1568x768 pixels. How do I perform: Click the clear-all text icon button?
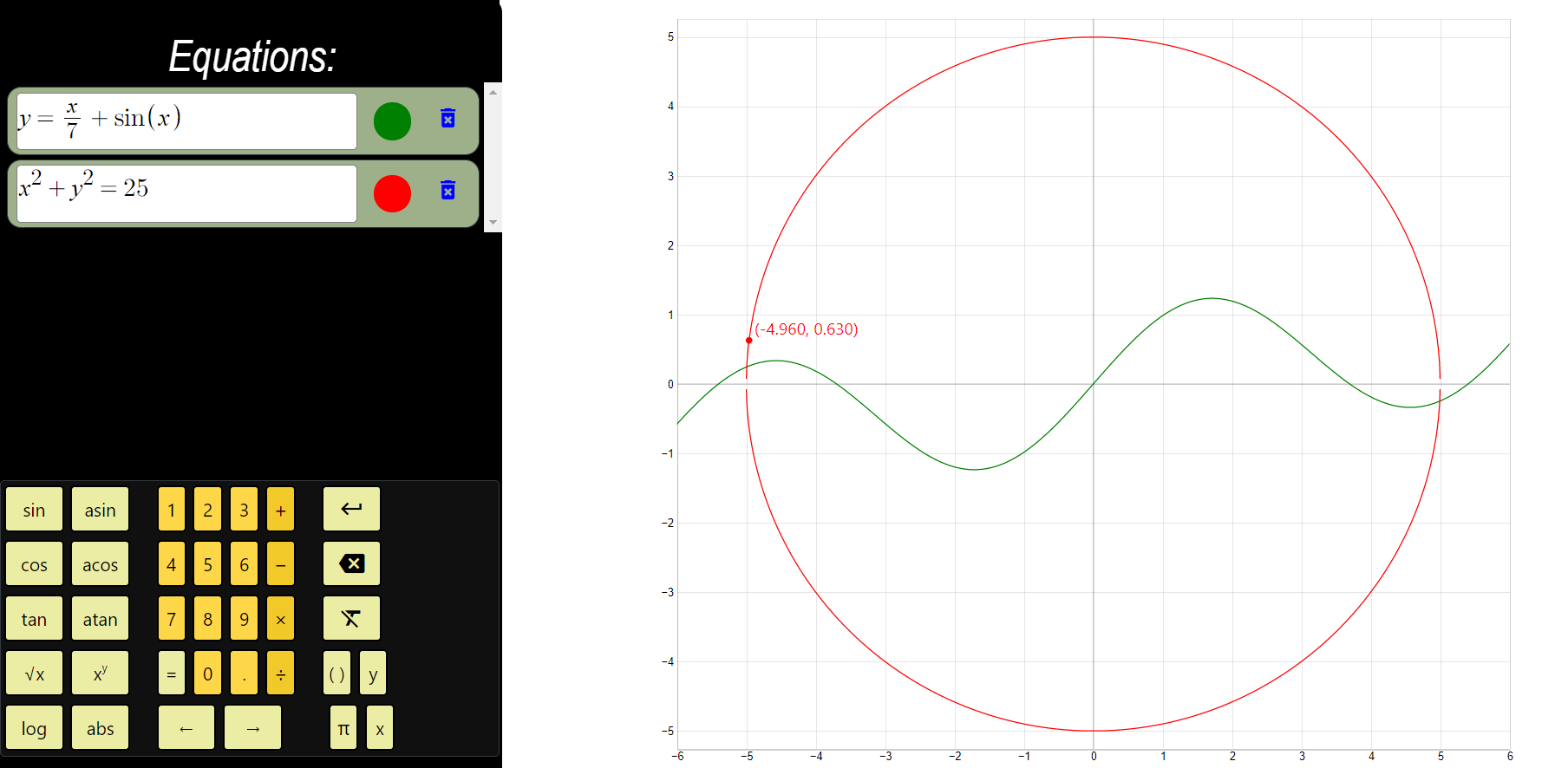[351, 619]
